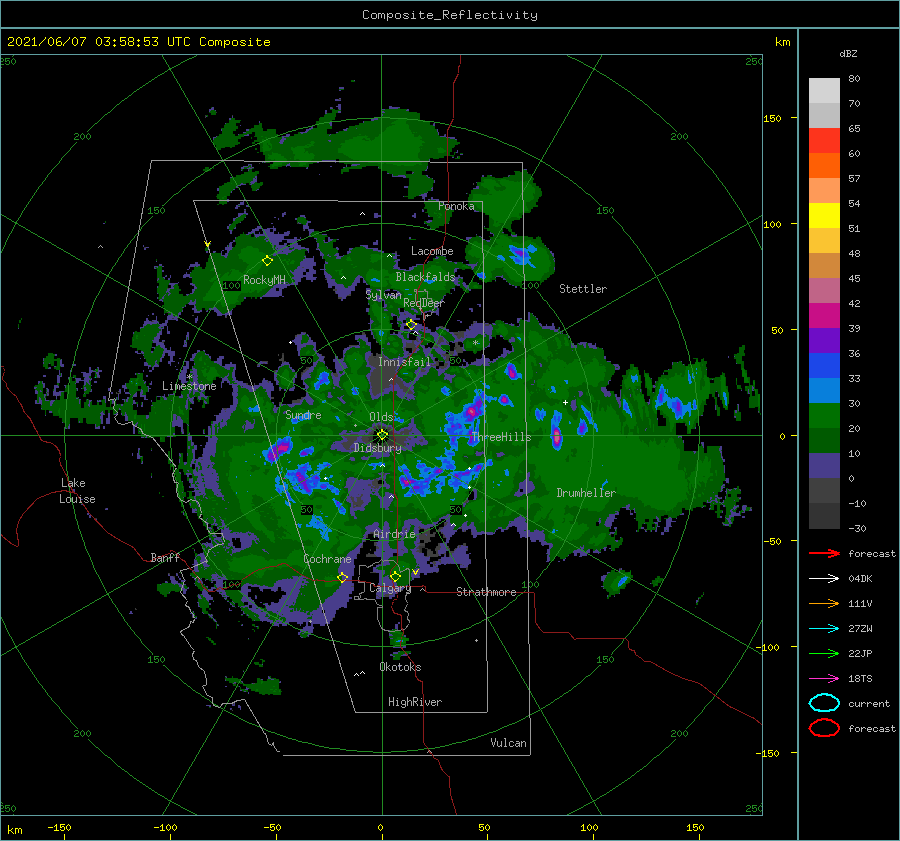Click the storm cell north of Stettler label

click(x=522, y=255)
